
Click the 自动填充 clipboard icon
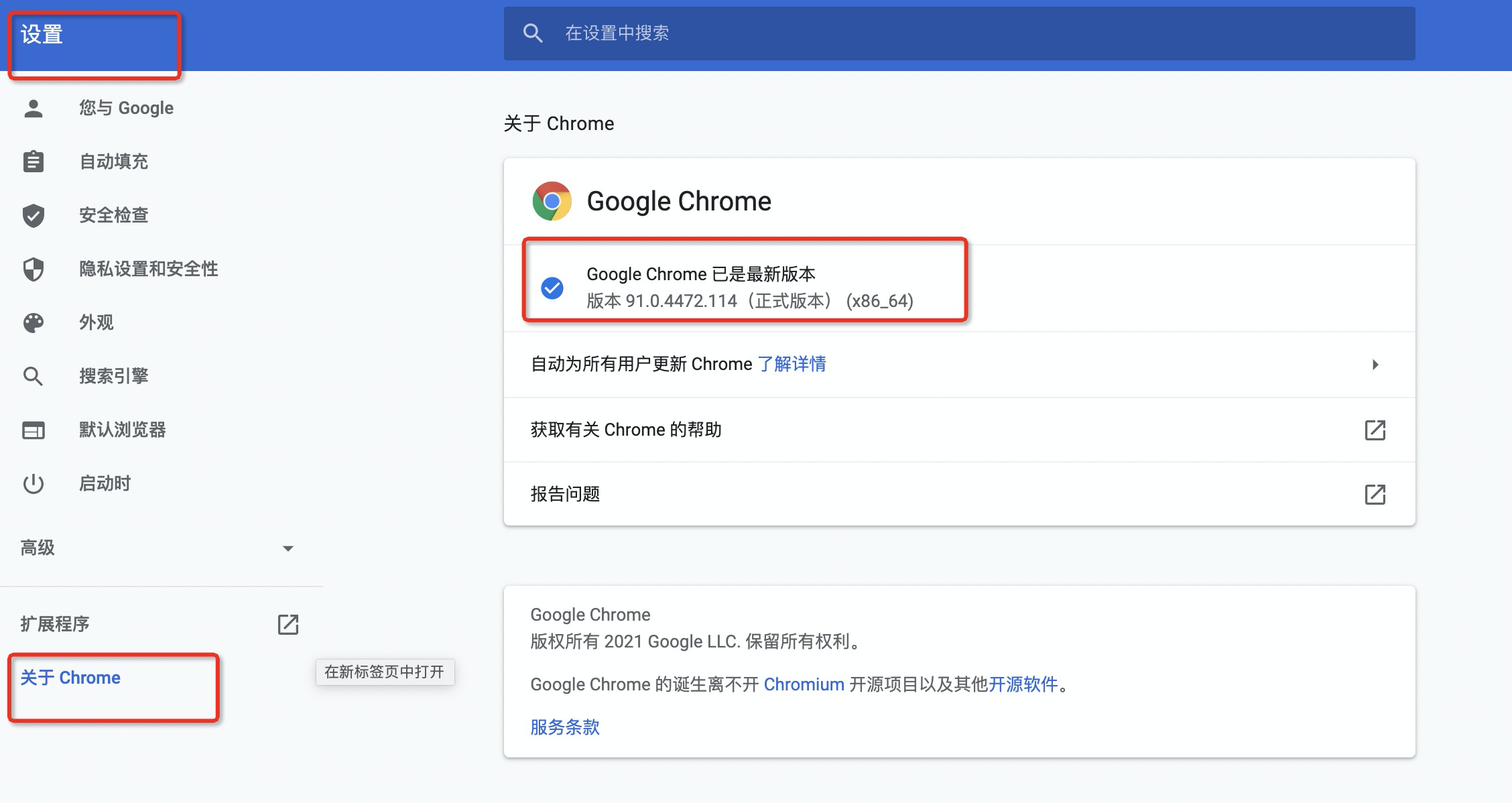tap(34, 161)
